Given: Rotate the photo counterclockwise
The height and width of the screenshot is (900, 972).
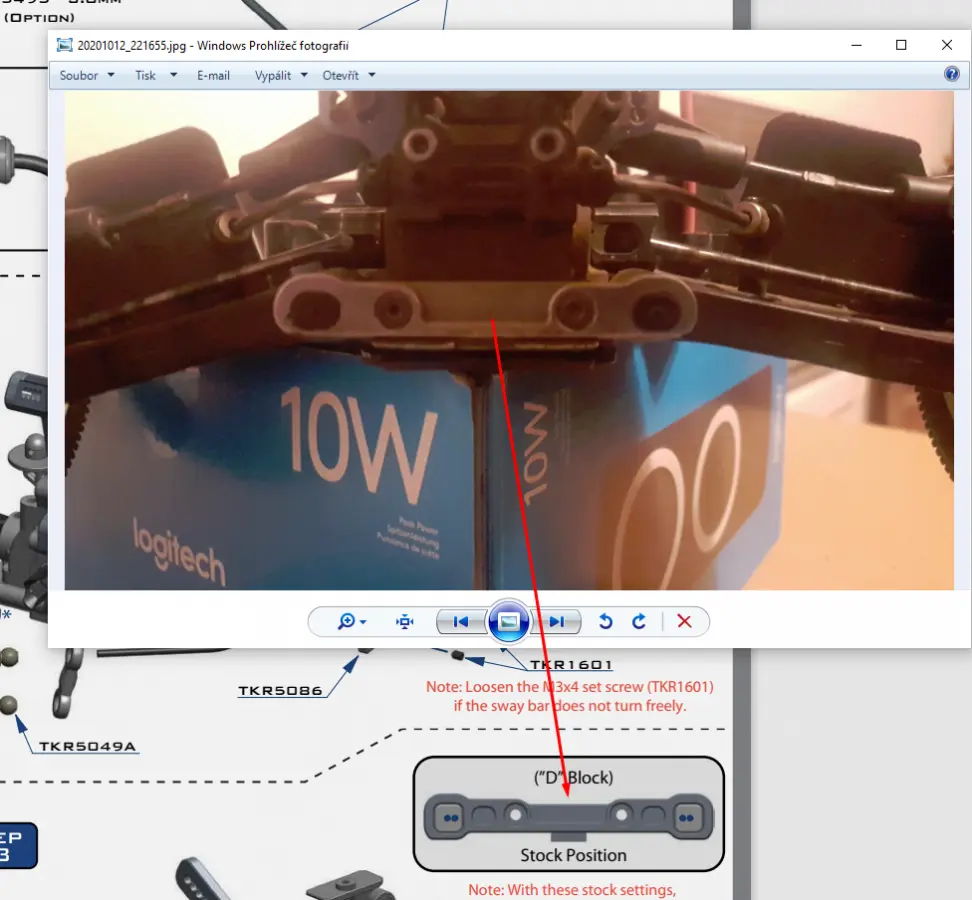Looking at the screenshot, I should pos(606,621).
